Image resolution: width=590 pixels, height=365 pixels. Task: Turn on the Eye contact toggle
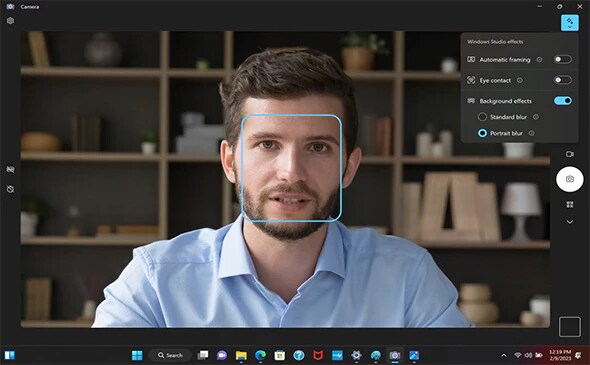563,80
